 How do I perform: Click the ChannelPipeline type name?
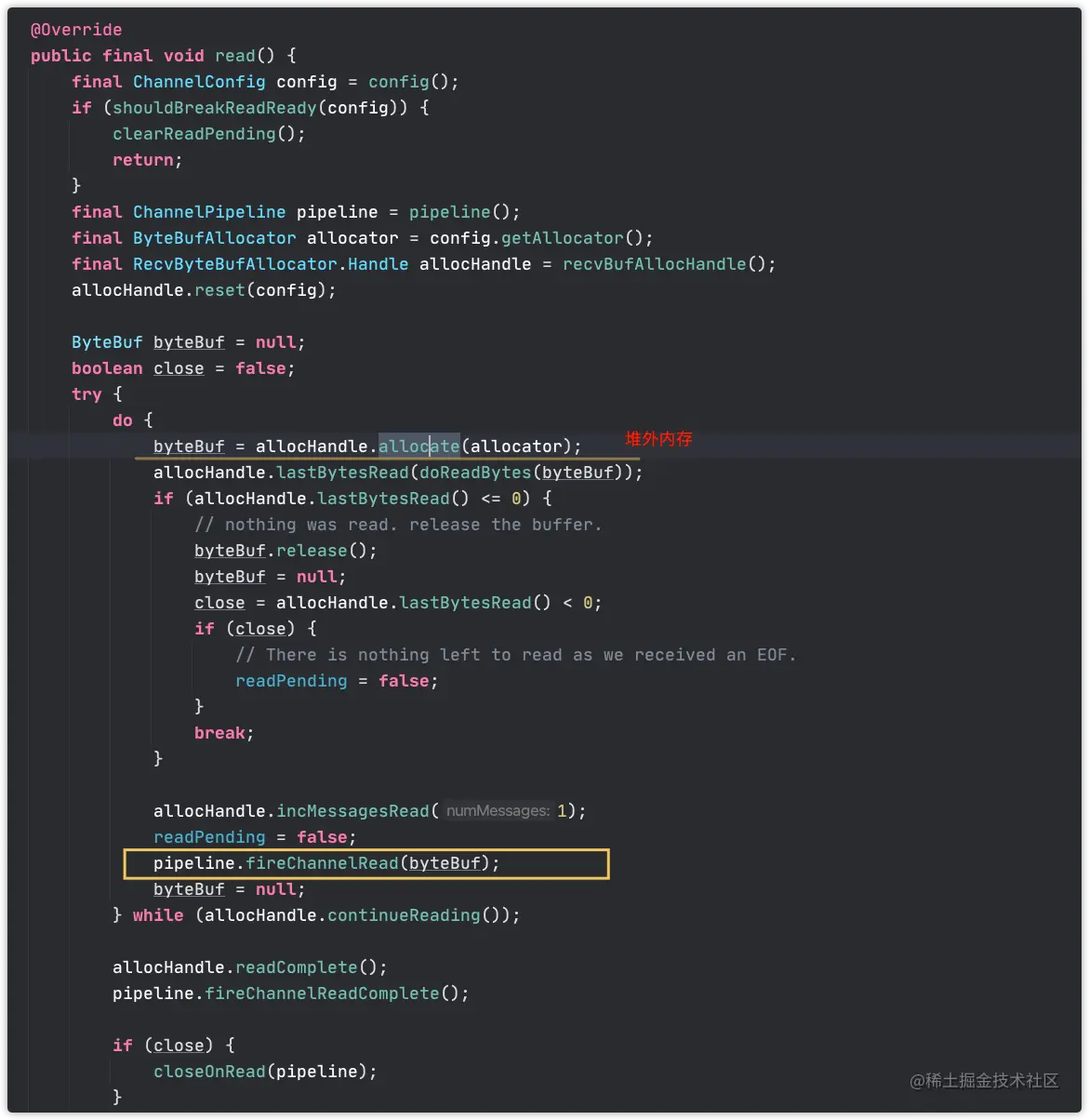coord(209,212)
